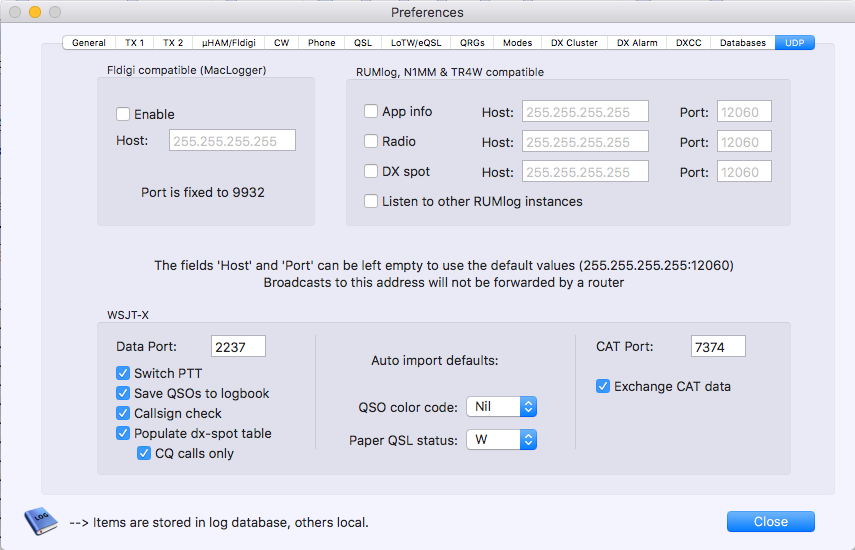Click the 'Items are stored in log database' note
Screen dimensions: 855x550
[219, 522]
